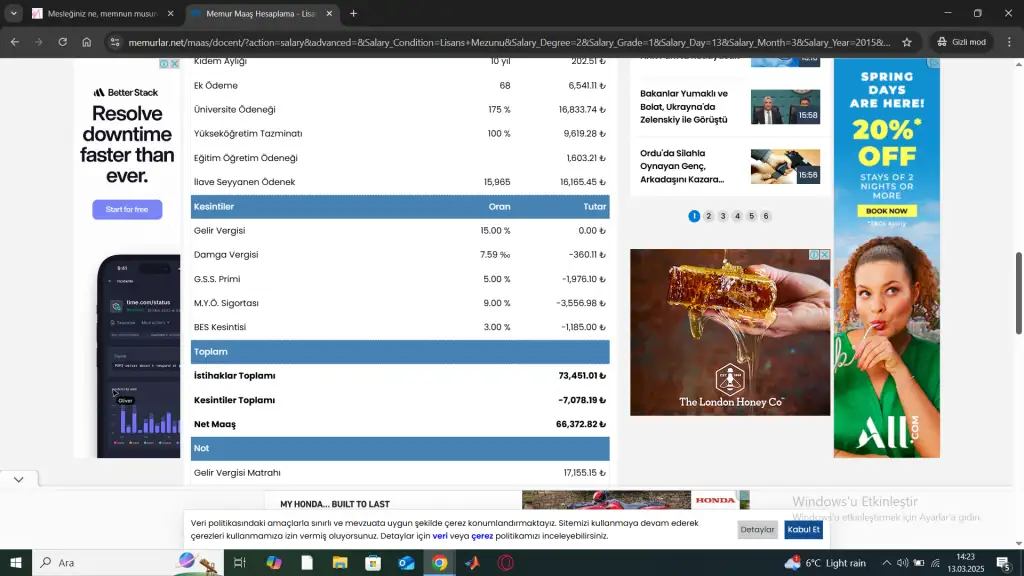Click the 'Detaylar' cookie button

click(757, 529)
